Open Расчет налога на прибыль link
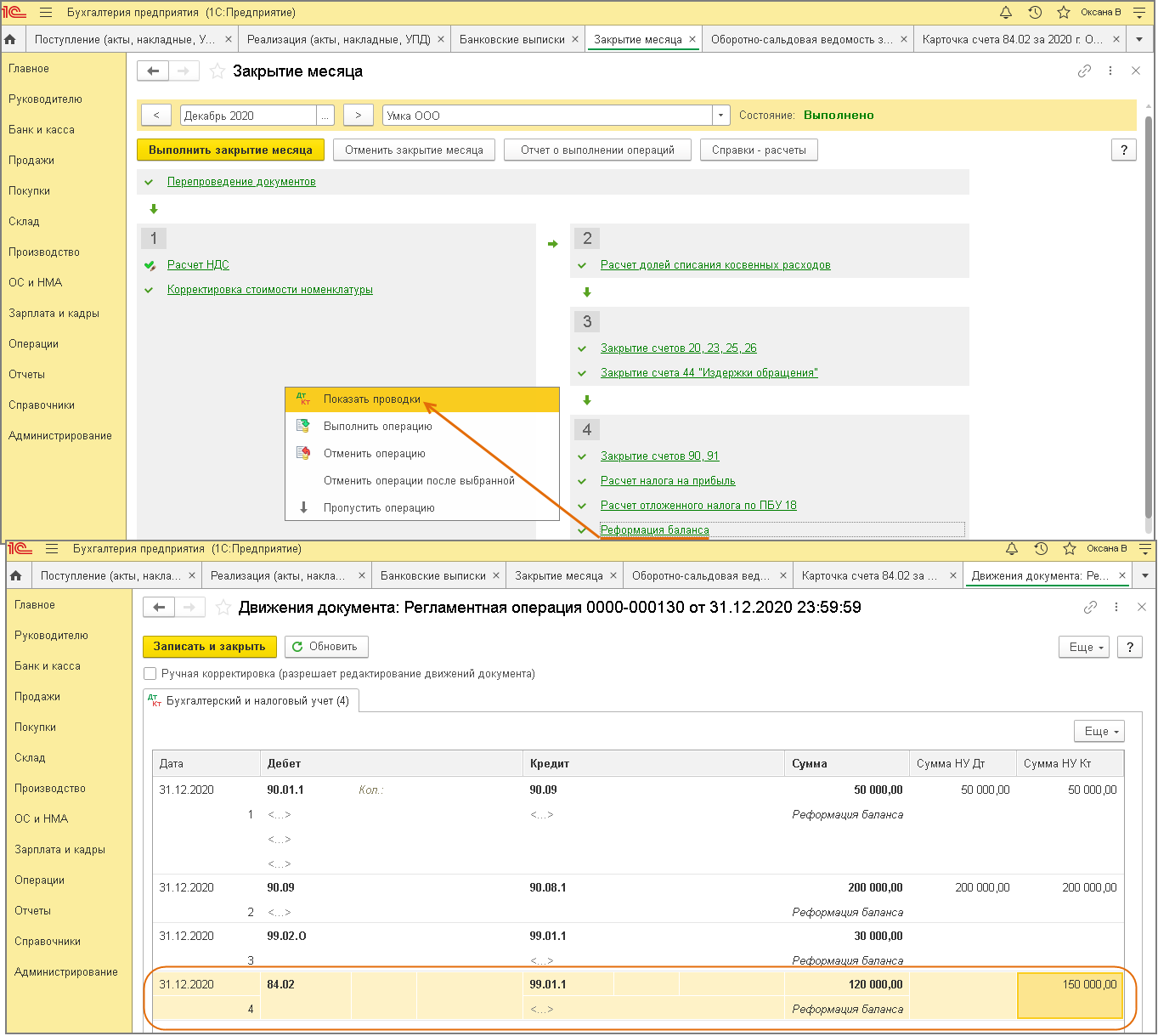The width and height of the screenshot is (1158, 1036). [668, 481]
